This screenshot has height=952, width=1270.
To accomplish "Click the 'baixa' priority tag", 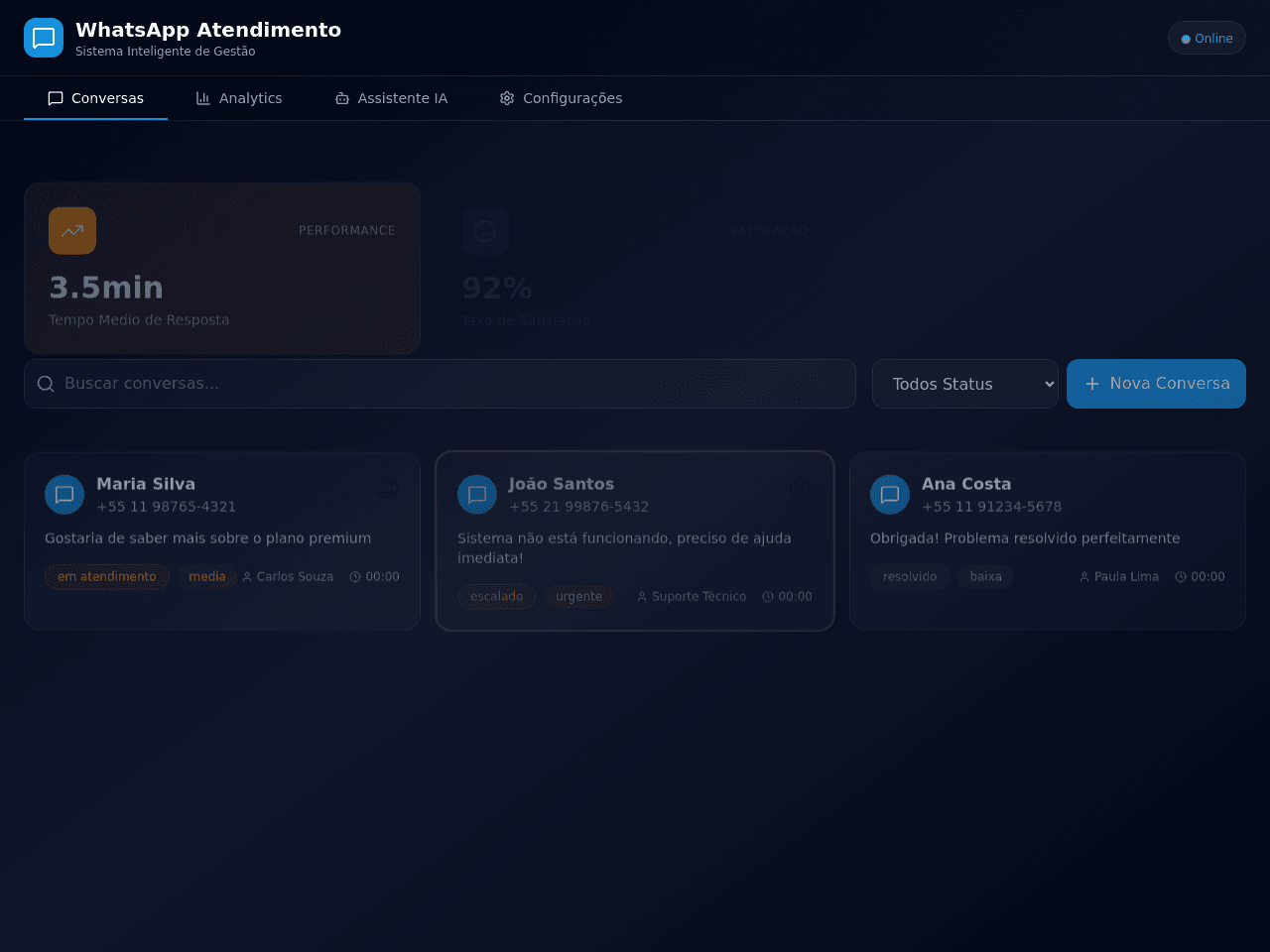I will tap(986, 577).
